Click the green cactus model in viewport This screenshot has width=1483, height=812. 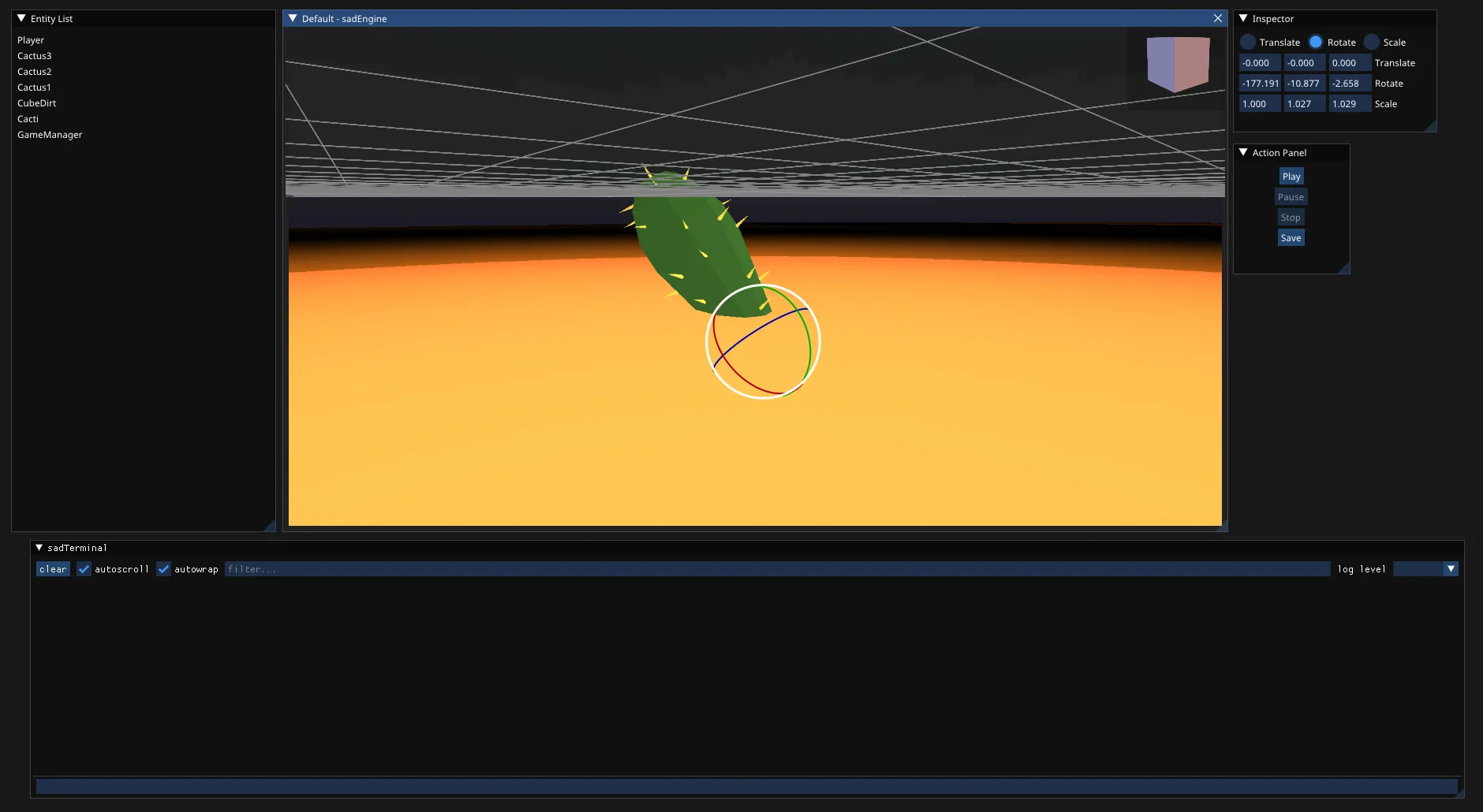[x=693, y=244]
